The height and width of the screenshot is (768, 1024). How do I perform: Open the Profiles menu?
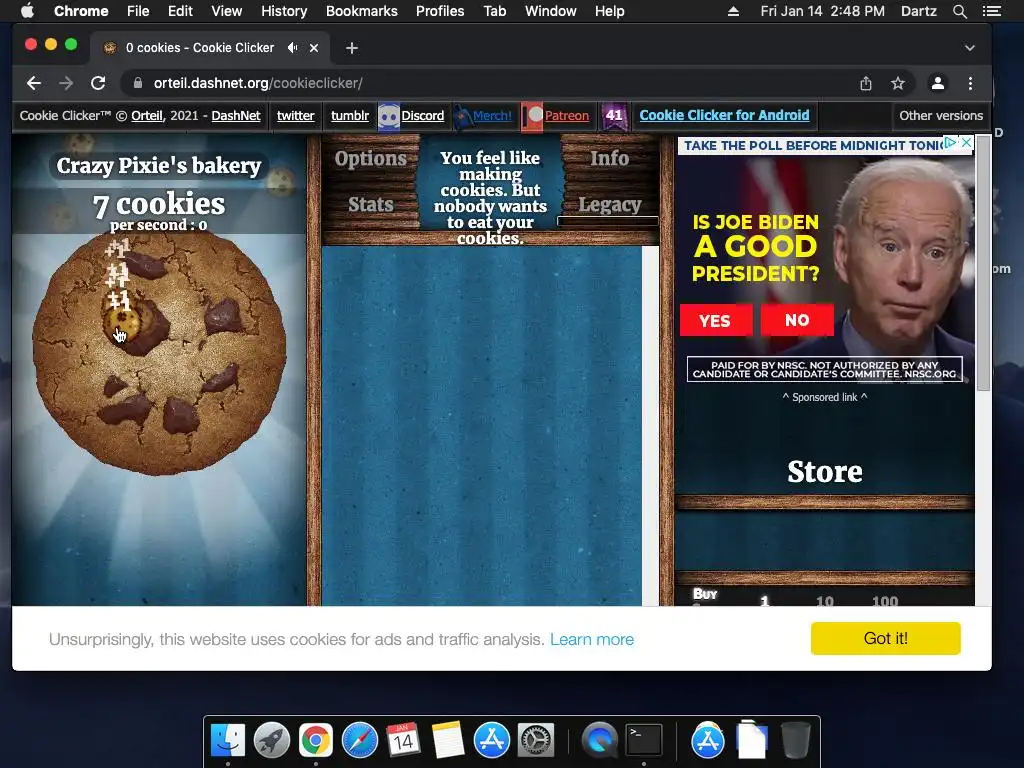440,11
